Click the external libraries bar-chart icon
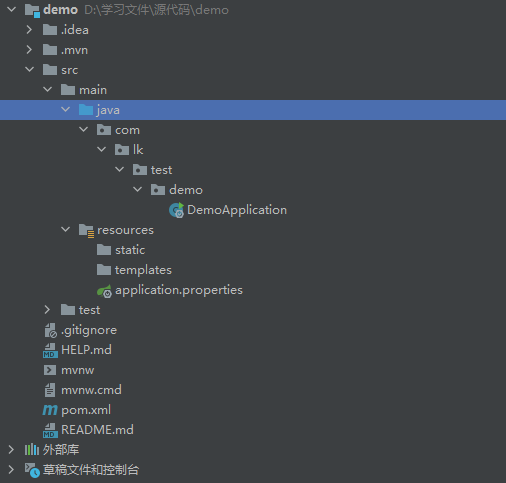 32,450
